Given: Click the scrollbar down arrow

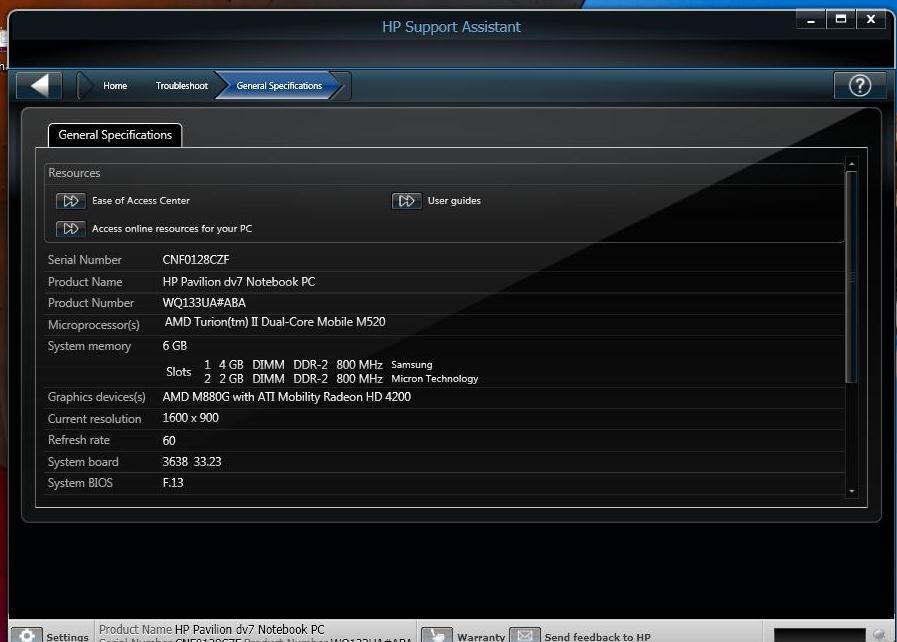Looking at the screenshot, I should coord(852,491).
